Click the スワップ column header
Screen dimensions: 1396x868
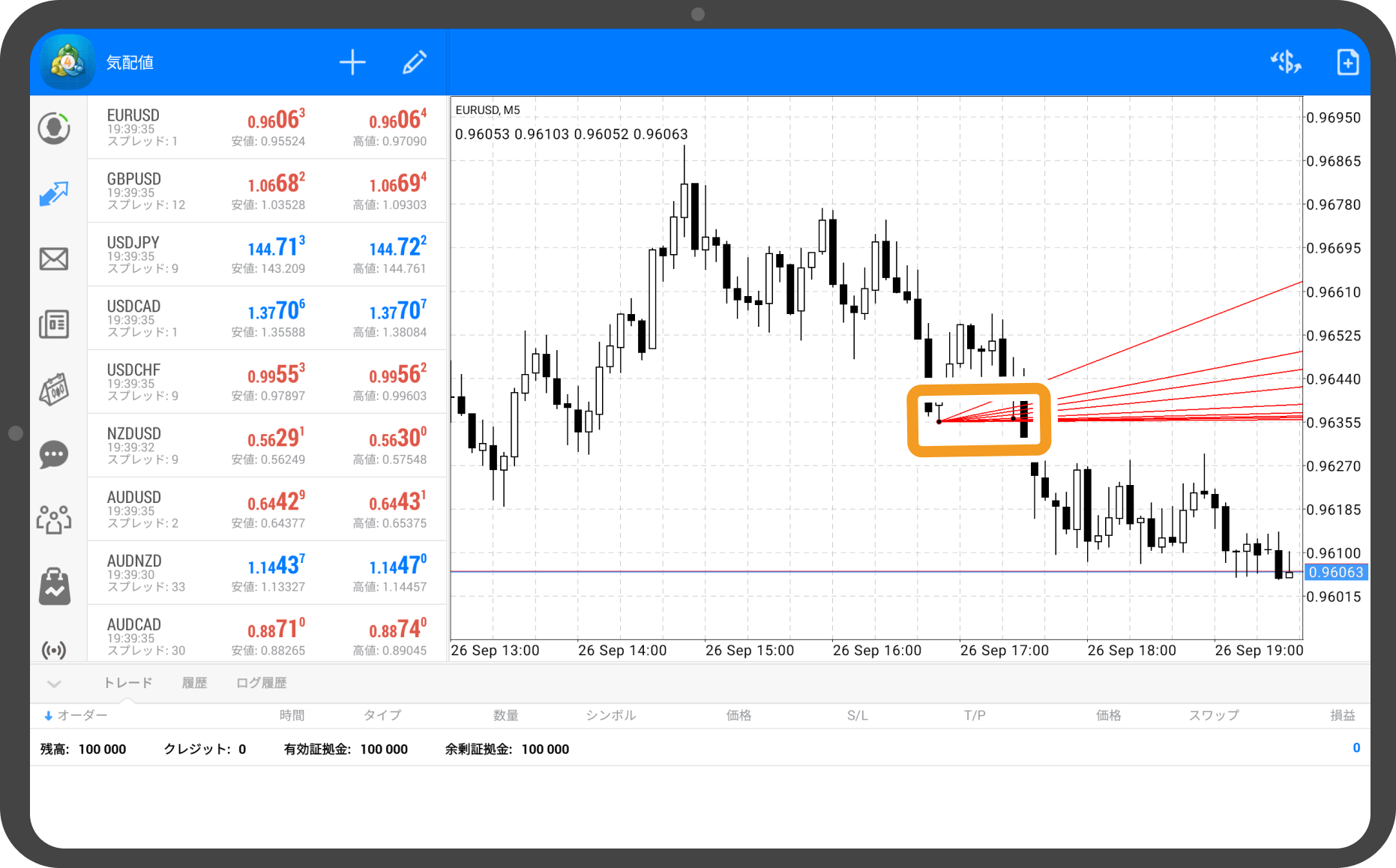pos(1214,716)
